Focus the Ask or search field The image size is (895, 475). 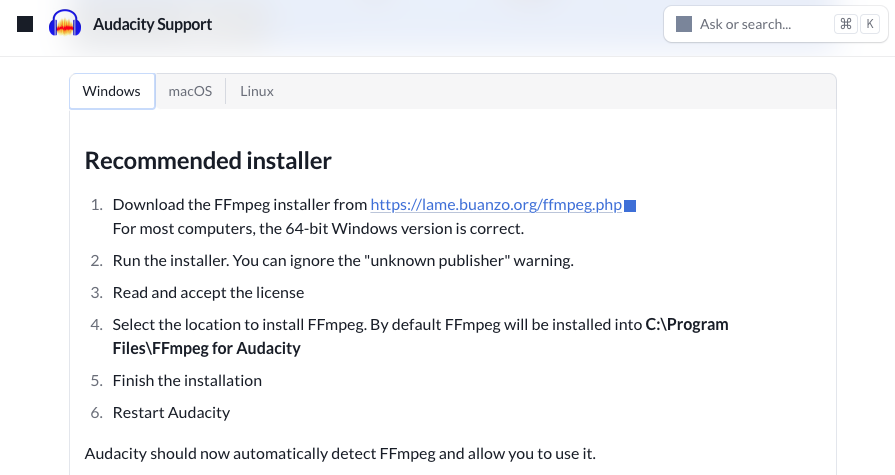coord(776,24)
